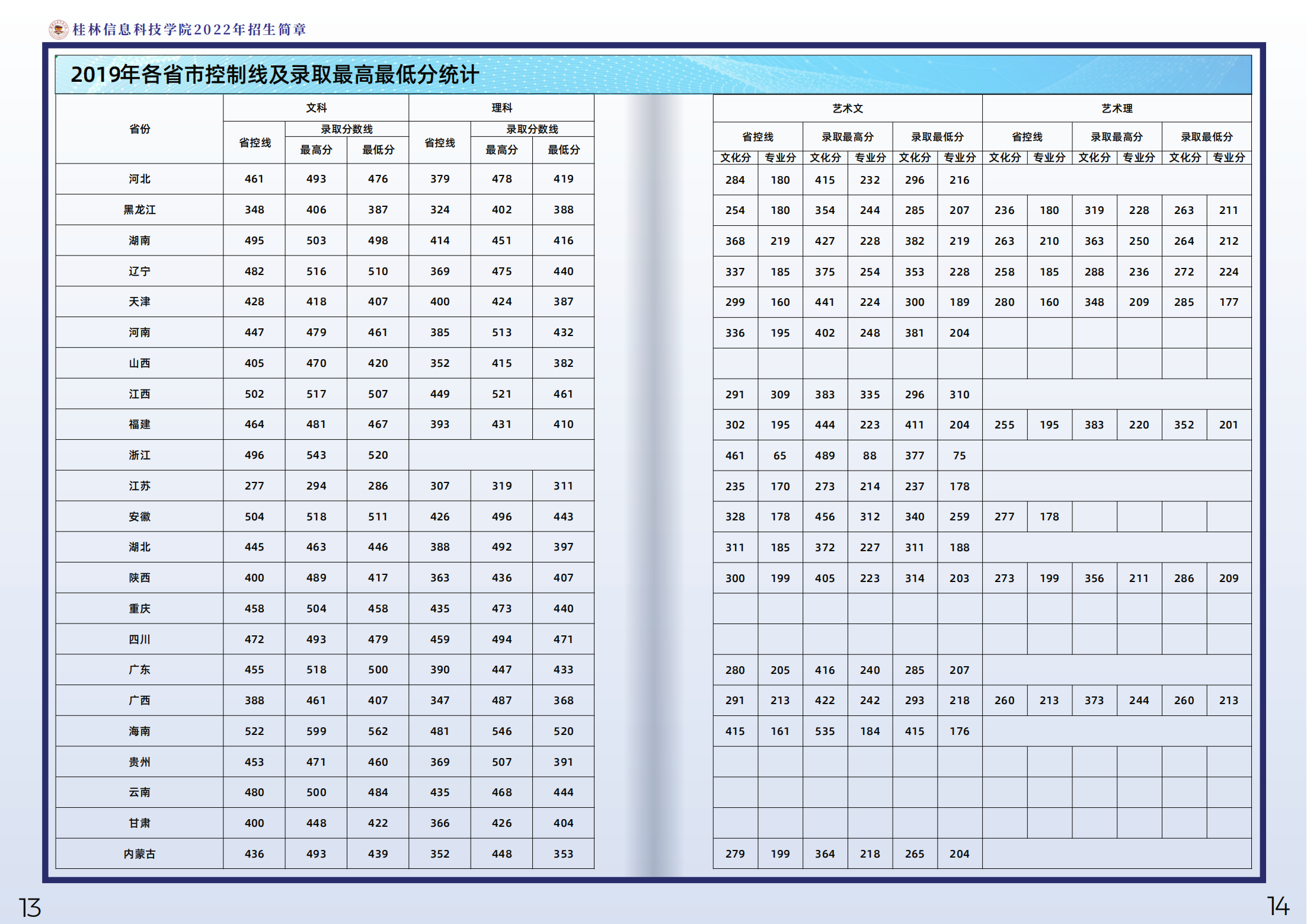1307x924 pixels.
Task: Click 广西 文科 control line value 388
Action: coord(254,700)
